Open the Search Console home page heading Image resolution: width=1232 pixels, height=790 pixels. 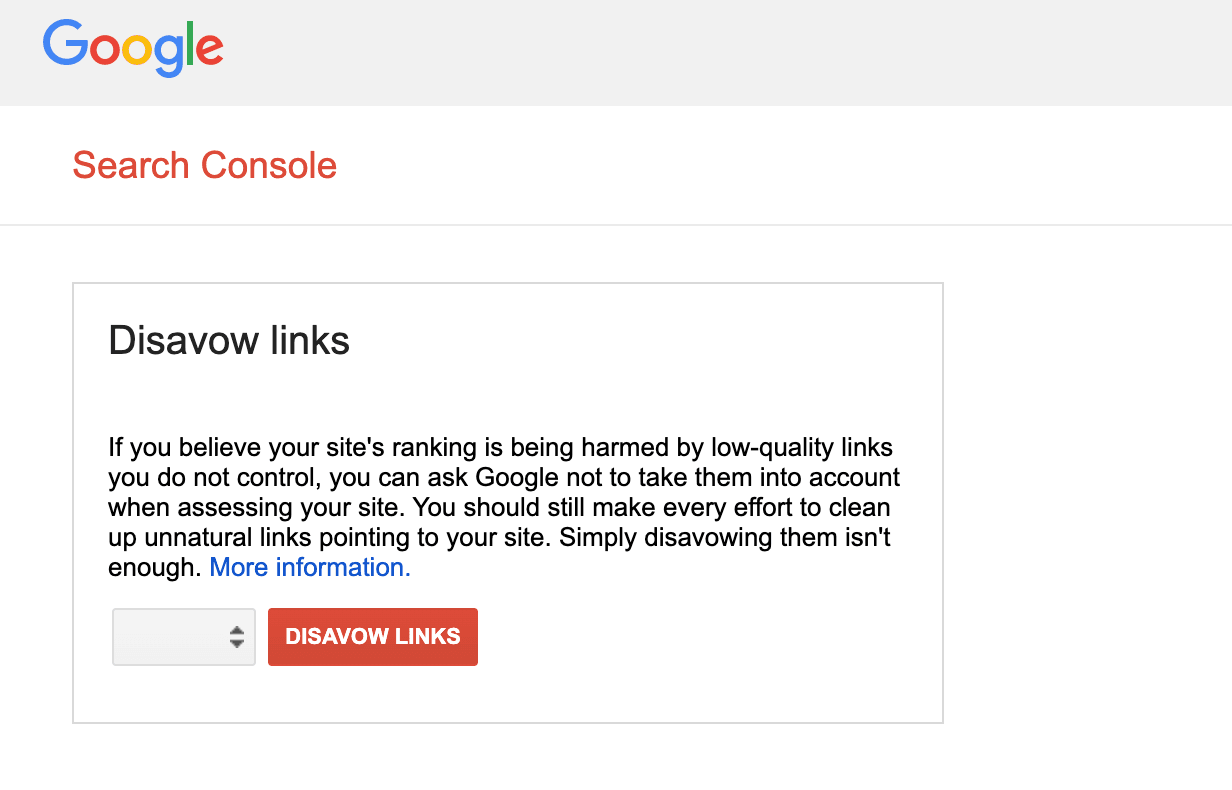click(204, 165)
